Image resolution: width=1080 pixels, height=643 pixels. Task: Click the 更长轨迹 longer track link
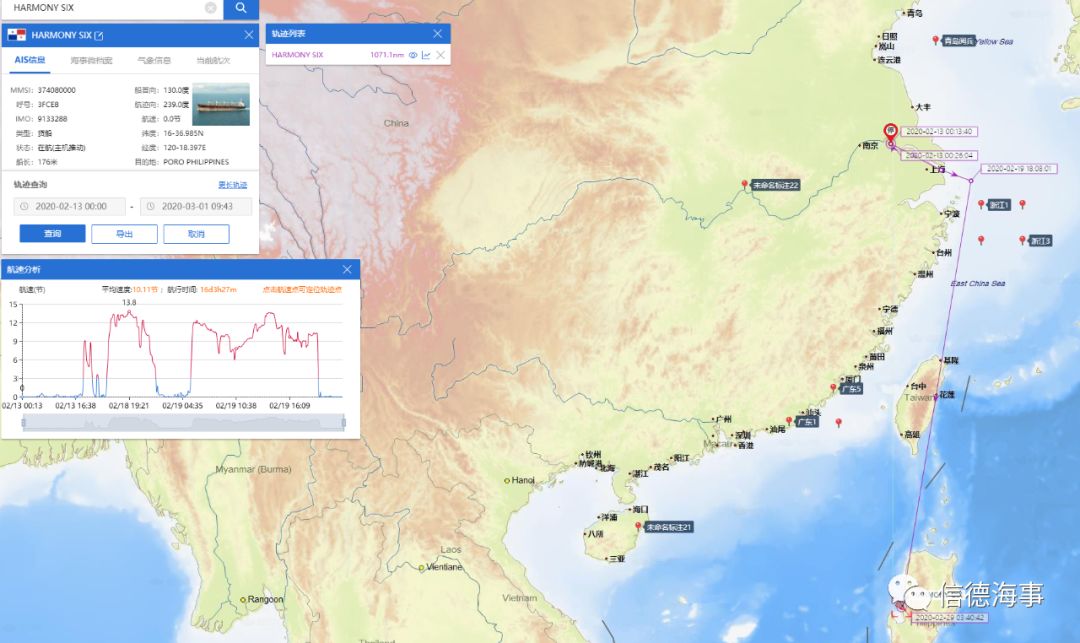pyautogui.click(x=232, y=185)
